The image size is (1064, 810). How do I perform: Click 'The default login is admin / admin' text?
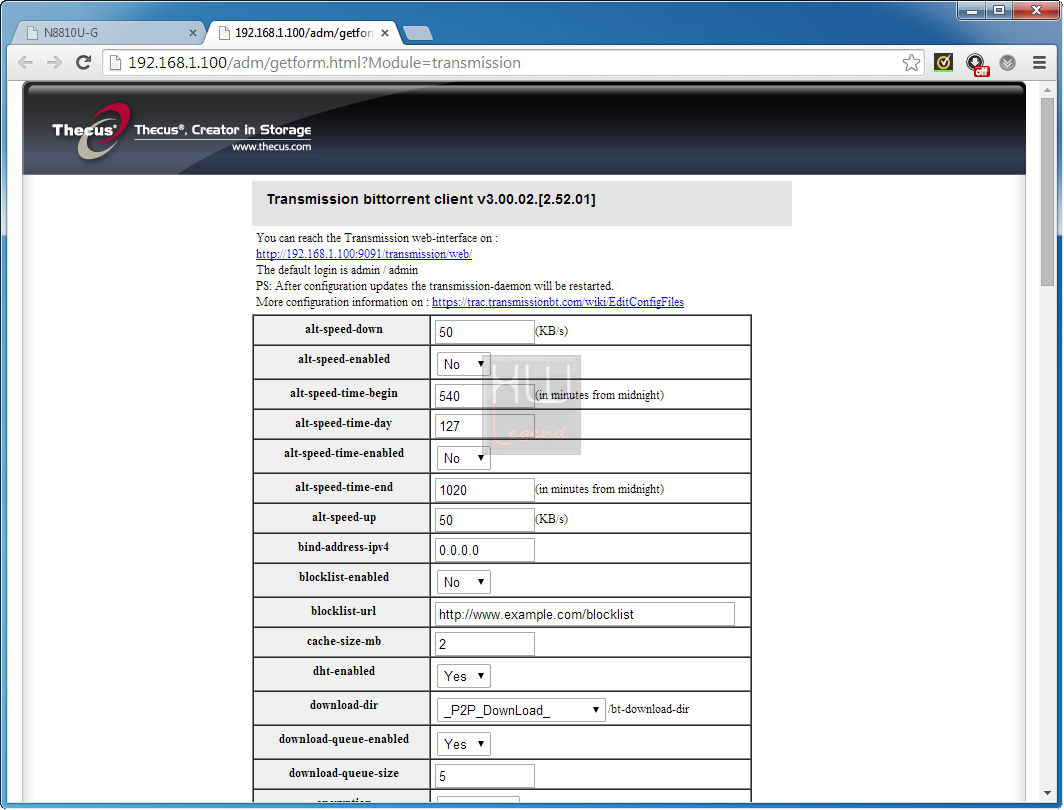tap(337, 270)
